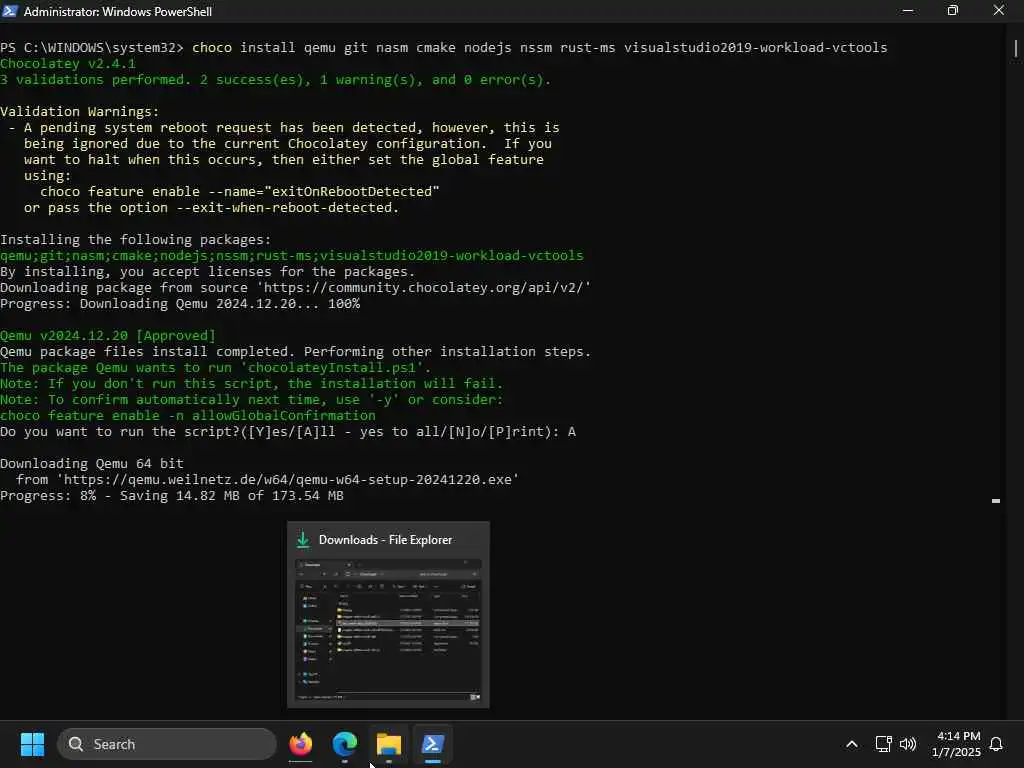
Task: Click the text 'Chocolatey v2.4.1'
Action: tap(68, 63)
